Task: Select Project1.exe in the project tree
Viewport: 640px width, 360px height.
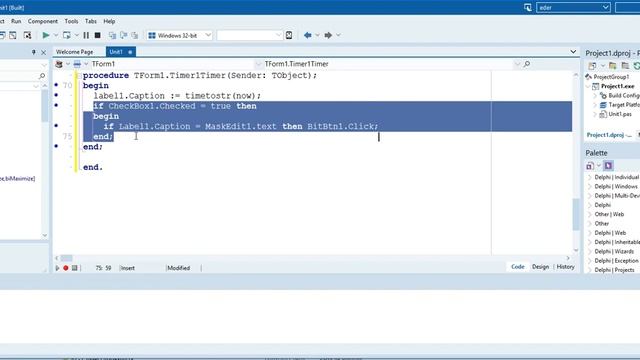Action: (618, 86)
